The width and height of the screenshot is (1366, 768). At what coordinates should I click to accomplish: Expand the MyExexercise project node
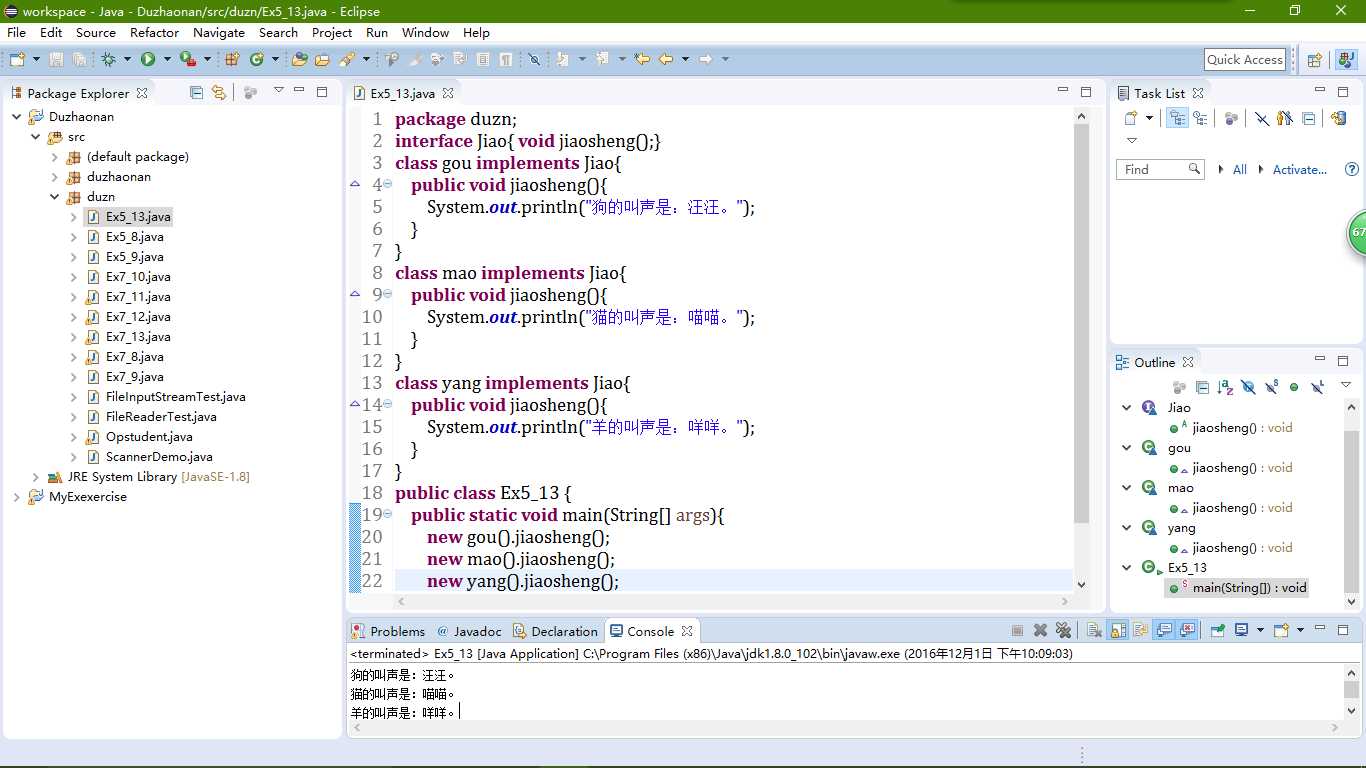17,497
